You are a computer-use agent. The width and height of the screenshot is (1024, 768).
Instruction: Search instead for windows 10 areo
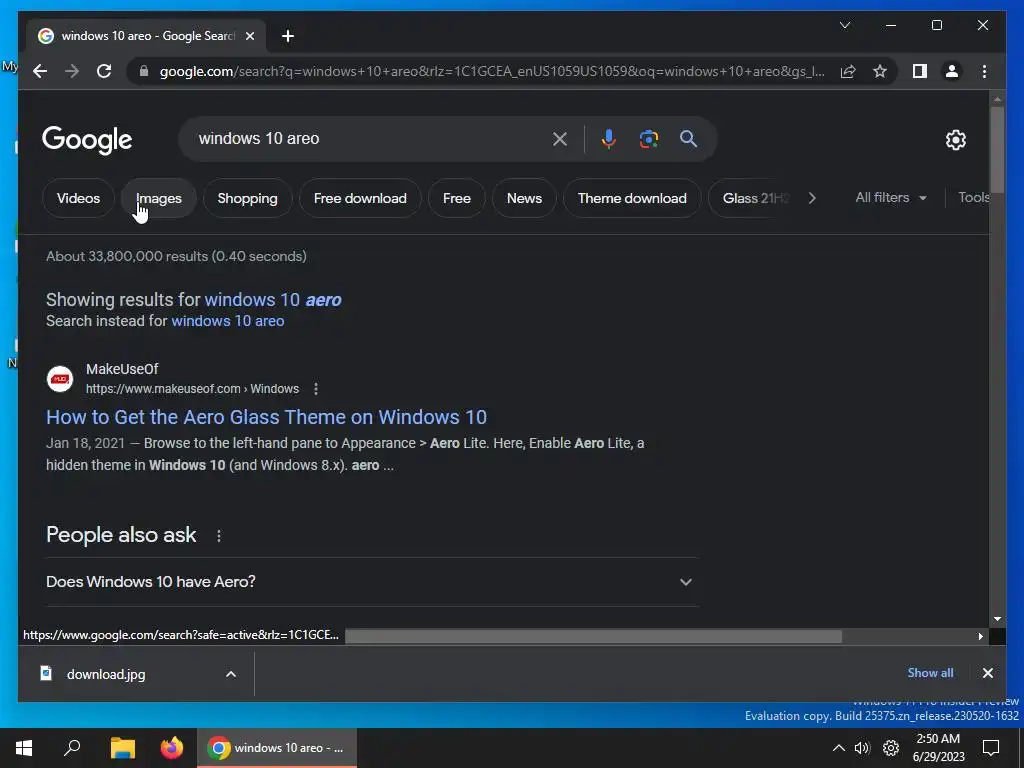click(x=228, y=321)
